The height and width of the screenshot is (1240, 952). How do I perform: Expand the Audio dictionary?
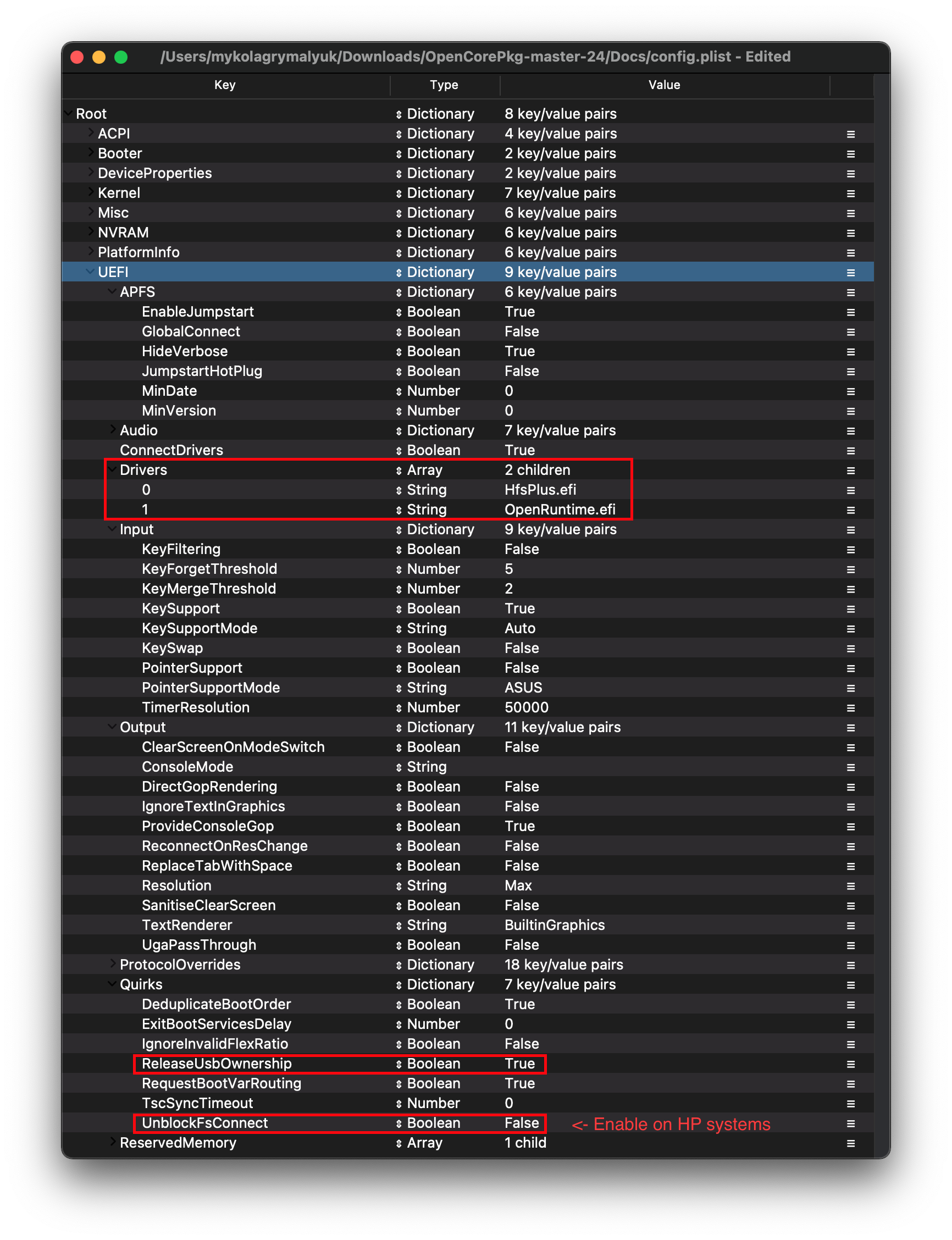(x=112, y=430)
